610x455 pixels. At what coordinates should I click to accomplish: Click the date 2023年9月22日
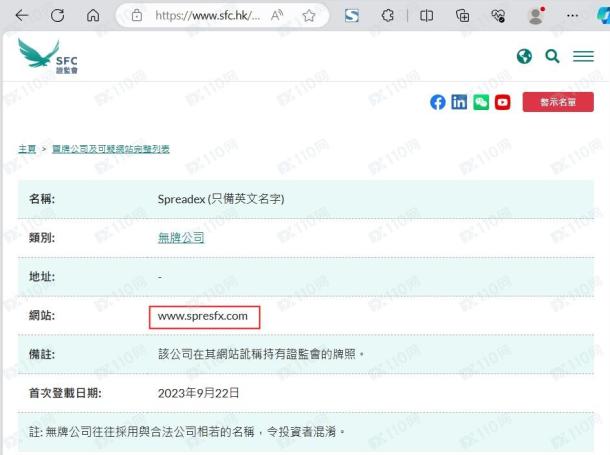coord(198,393)
